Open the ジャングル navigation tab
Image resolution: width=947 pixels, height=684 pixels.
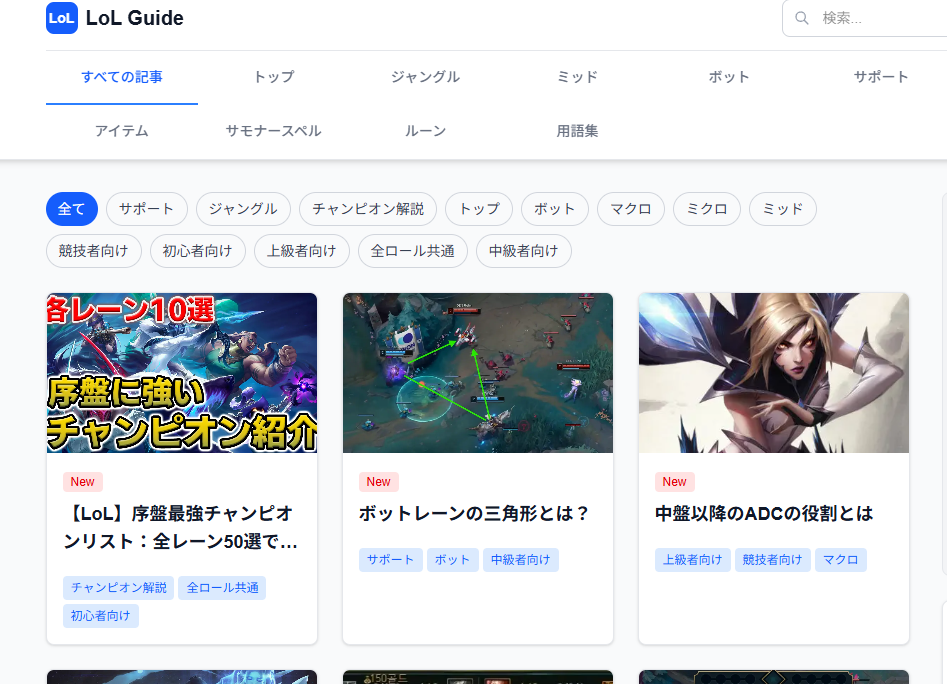[x=425, y=77]
